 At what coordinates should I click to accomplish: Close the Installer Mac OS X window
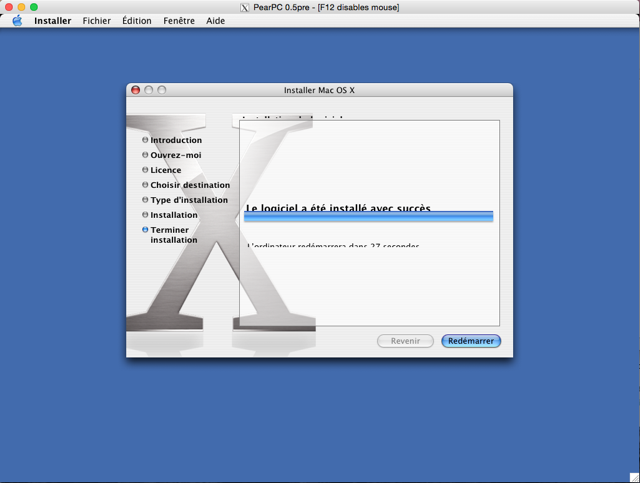point(136,90)
